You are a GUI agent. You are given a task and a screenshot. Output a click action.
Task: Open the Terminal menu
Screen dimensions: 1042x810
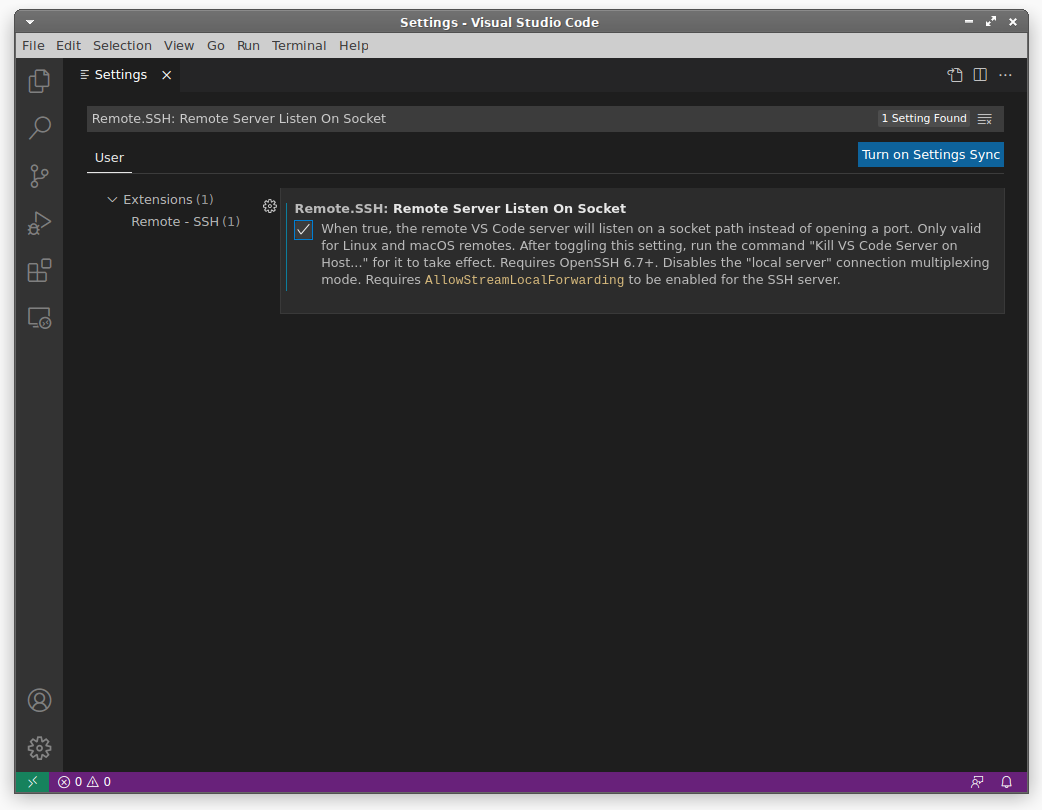click(299, 46)
